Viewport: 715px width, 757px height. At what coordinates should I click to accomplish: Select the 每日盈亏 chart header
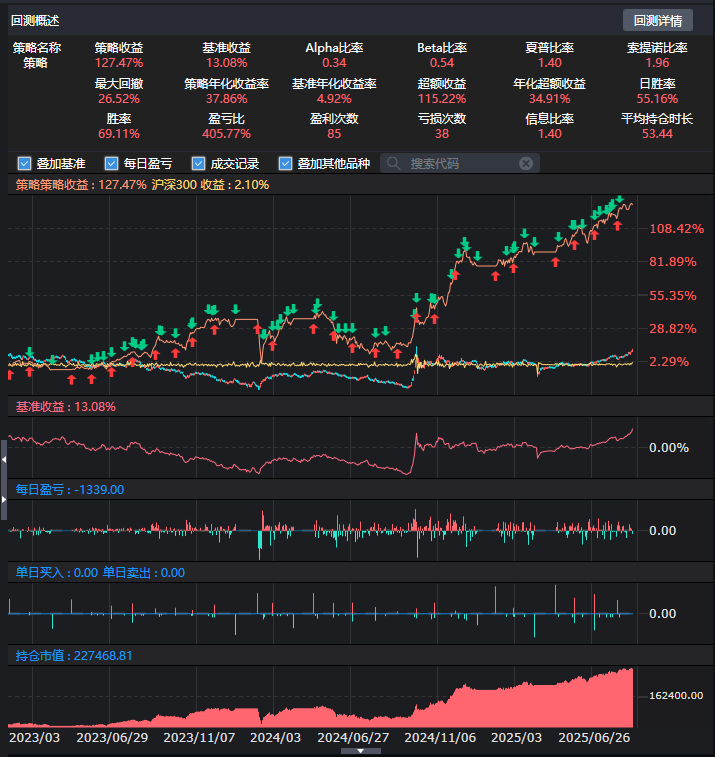pyautogui.click(x=70, y=490)
